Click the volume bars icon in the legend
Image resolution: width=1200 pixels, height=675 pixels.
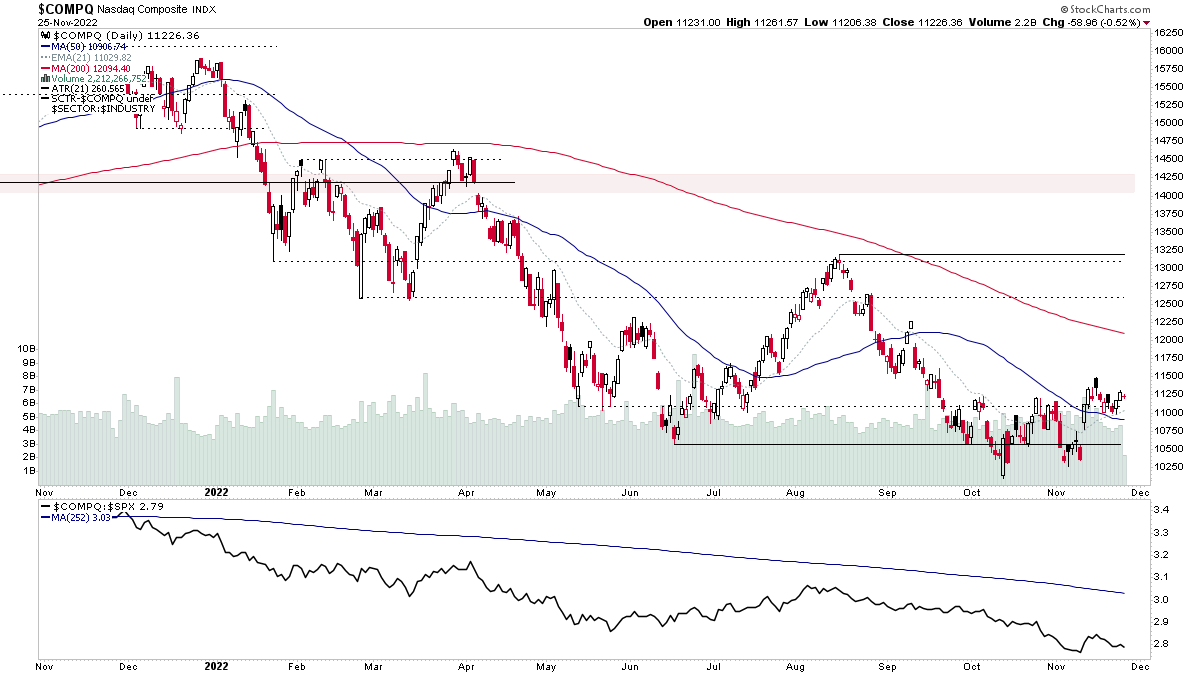[43, 78]
